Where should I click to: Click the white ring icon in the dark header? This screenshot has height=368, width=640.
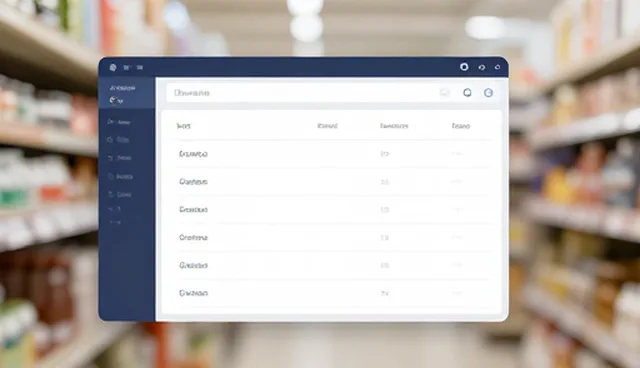tap(464, 67)
